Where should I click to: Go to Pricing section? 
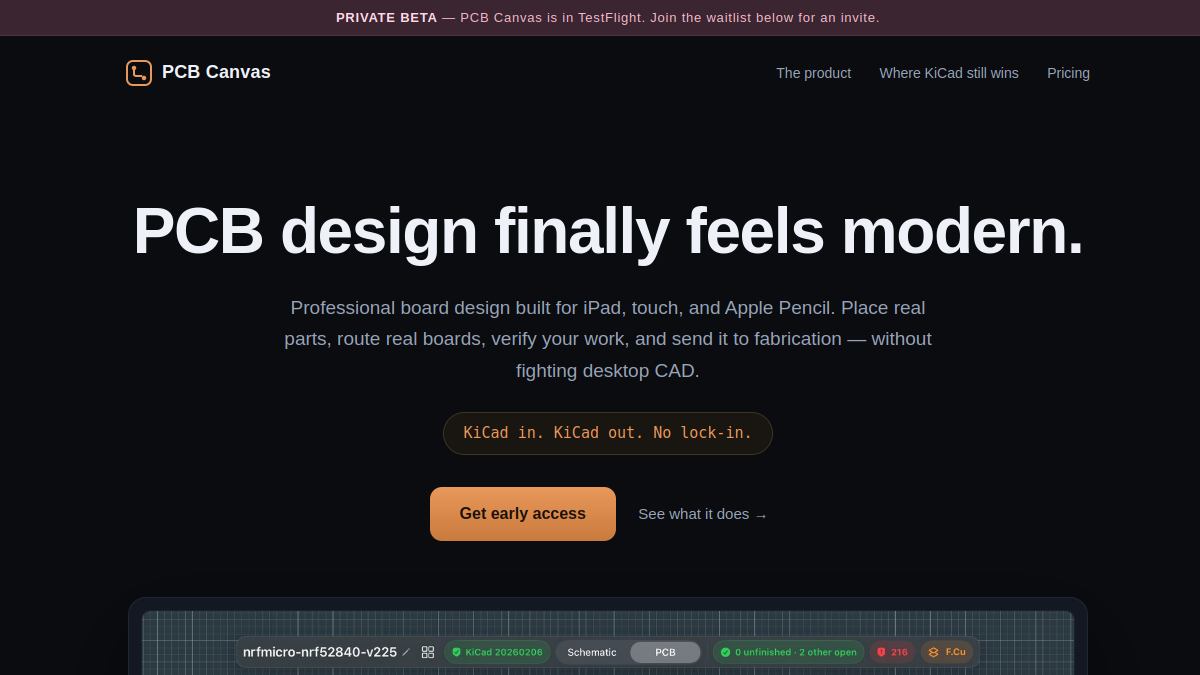click(1068, 73)
